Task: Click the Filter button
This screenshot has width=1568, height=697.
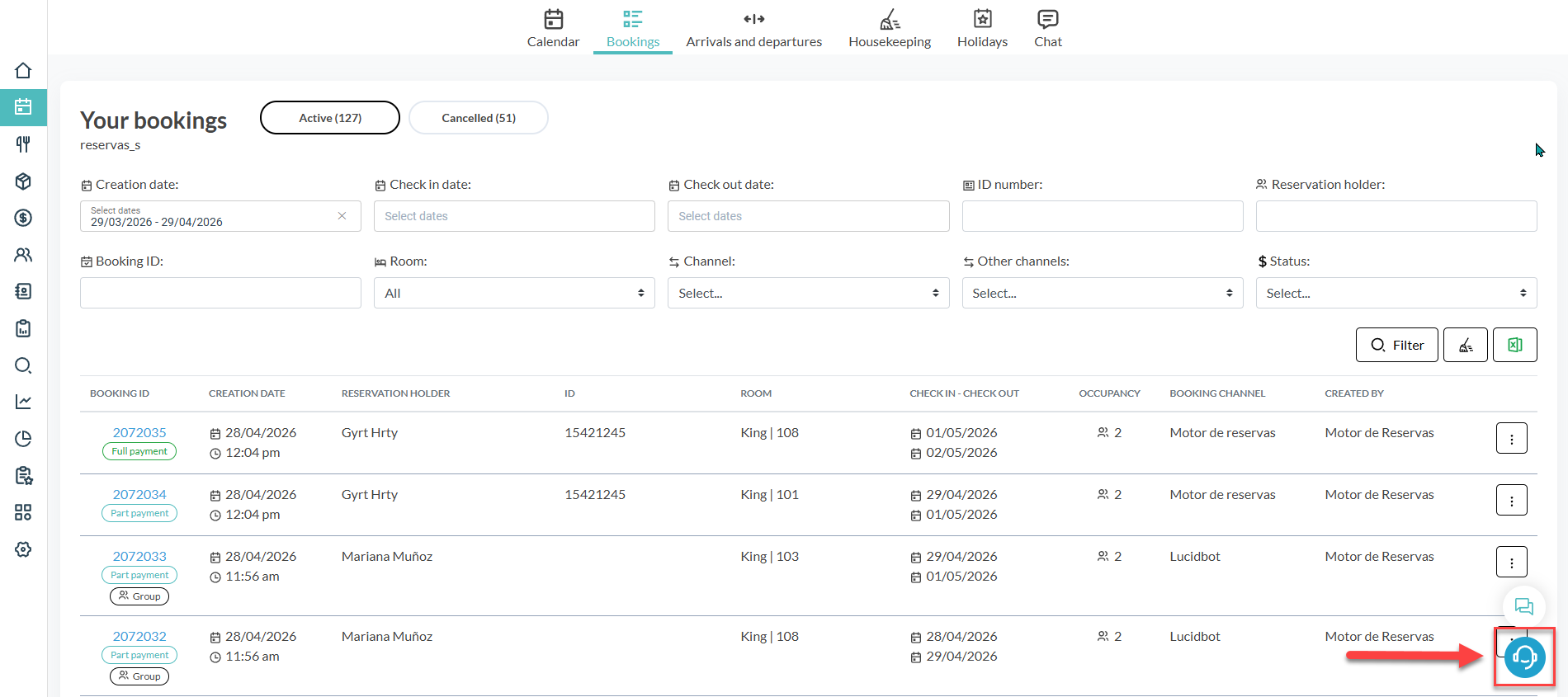Action: click(1396, 345)
